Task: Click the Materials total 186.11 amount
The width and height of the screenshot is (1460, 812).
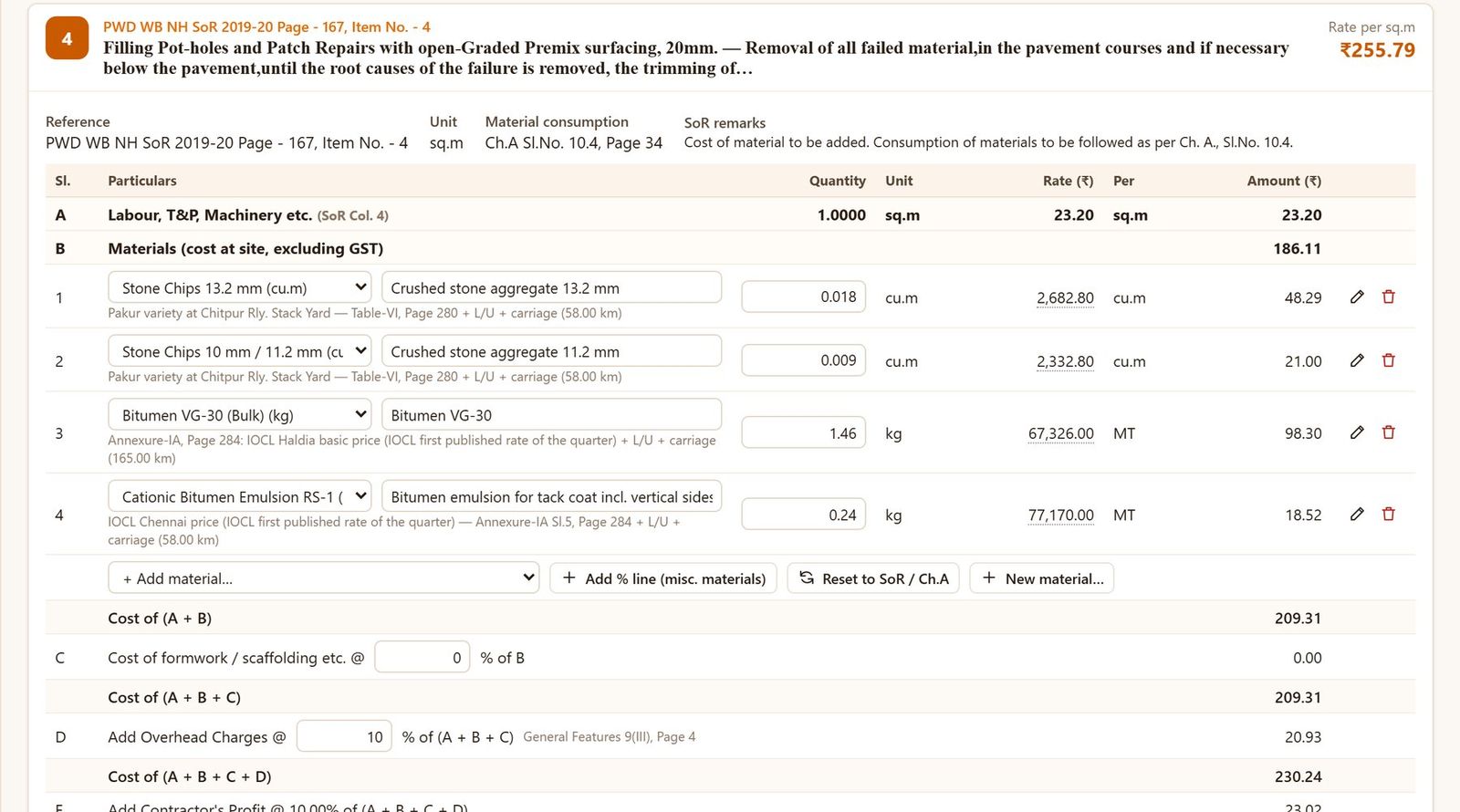Action: point(1297,248)
